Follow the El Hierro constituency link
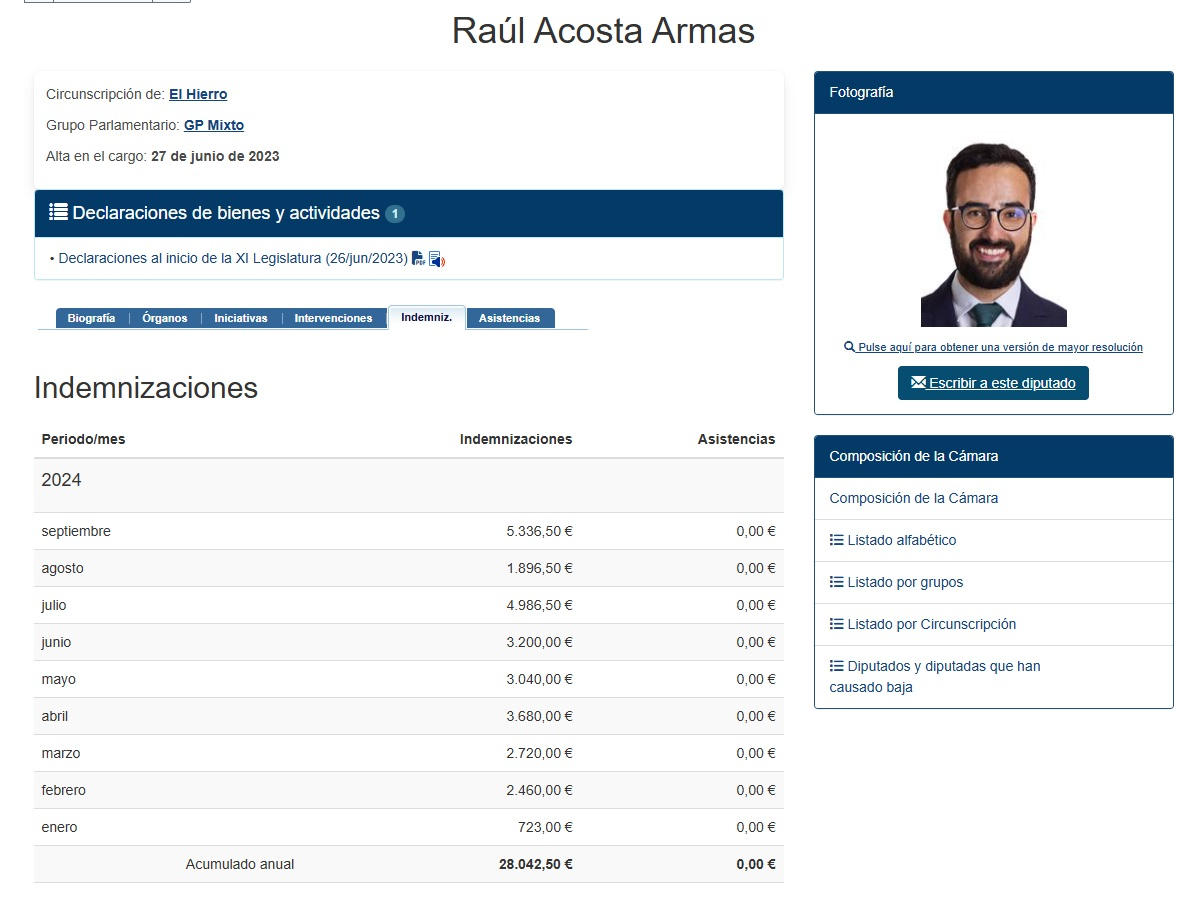 tap(198, 94)
